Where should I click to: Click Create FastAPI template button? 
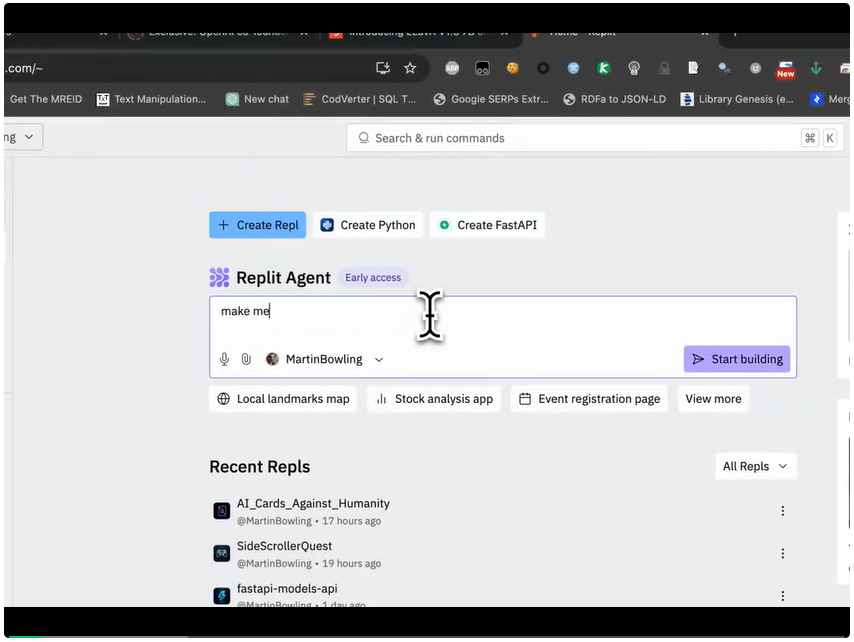click(x=487, y=225)
